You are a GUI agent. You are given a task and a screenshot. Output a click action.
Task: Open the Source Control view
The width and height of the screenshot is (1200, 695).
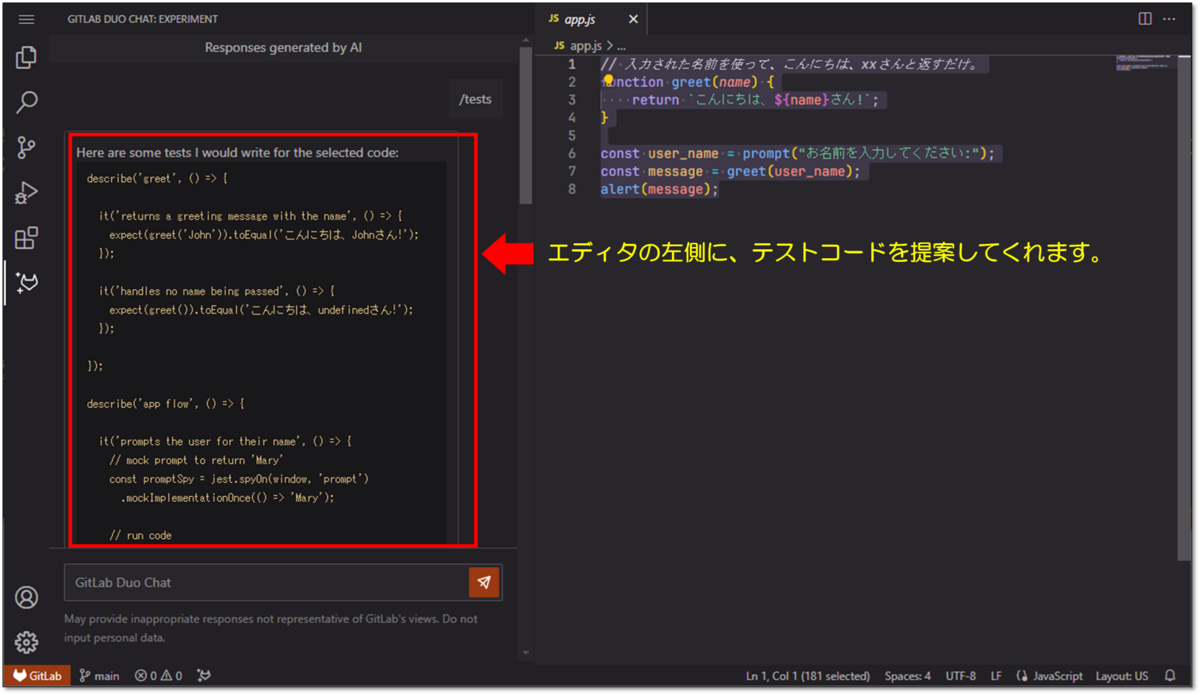(x=27, y=148)
